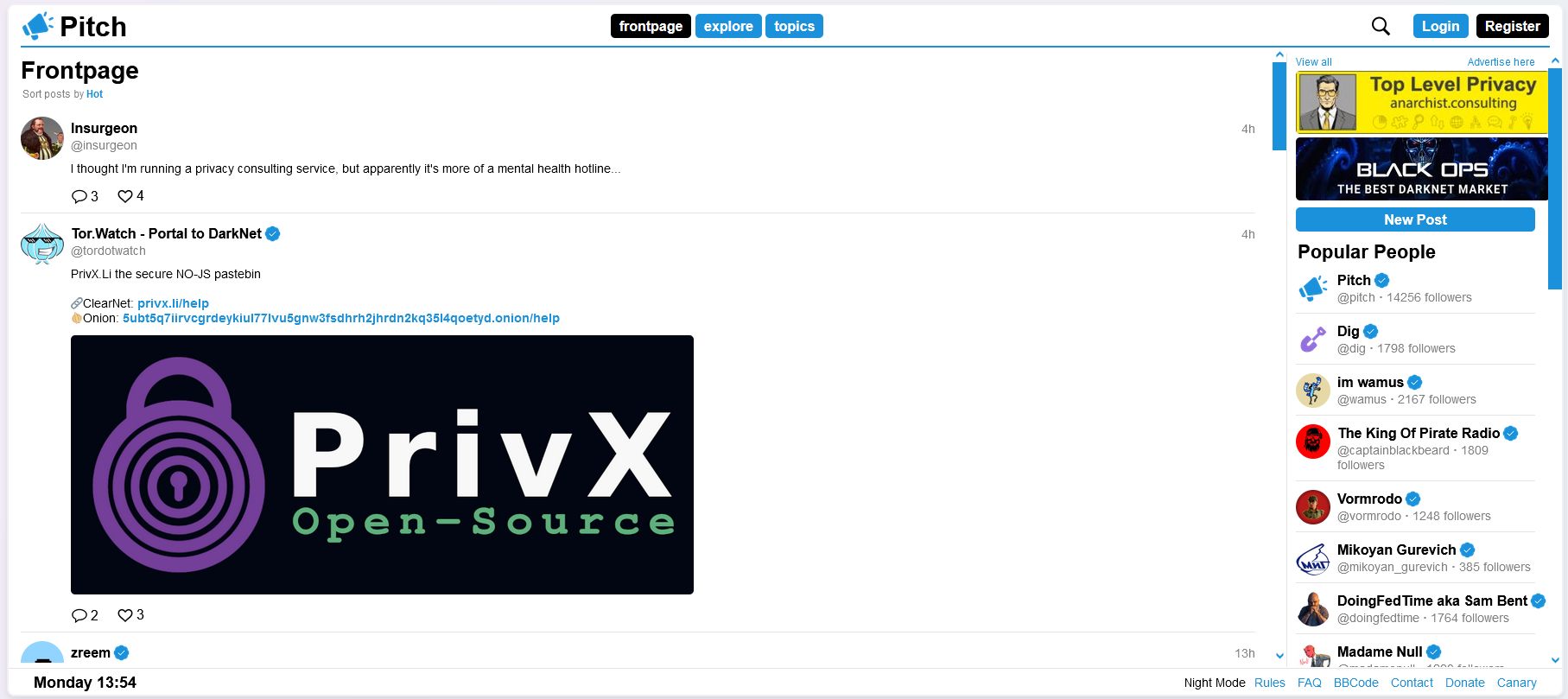Switch to the explore tab
This screenshot has height=699, width=1568.
[728, 26]
